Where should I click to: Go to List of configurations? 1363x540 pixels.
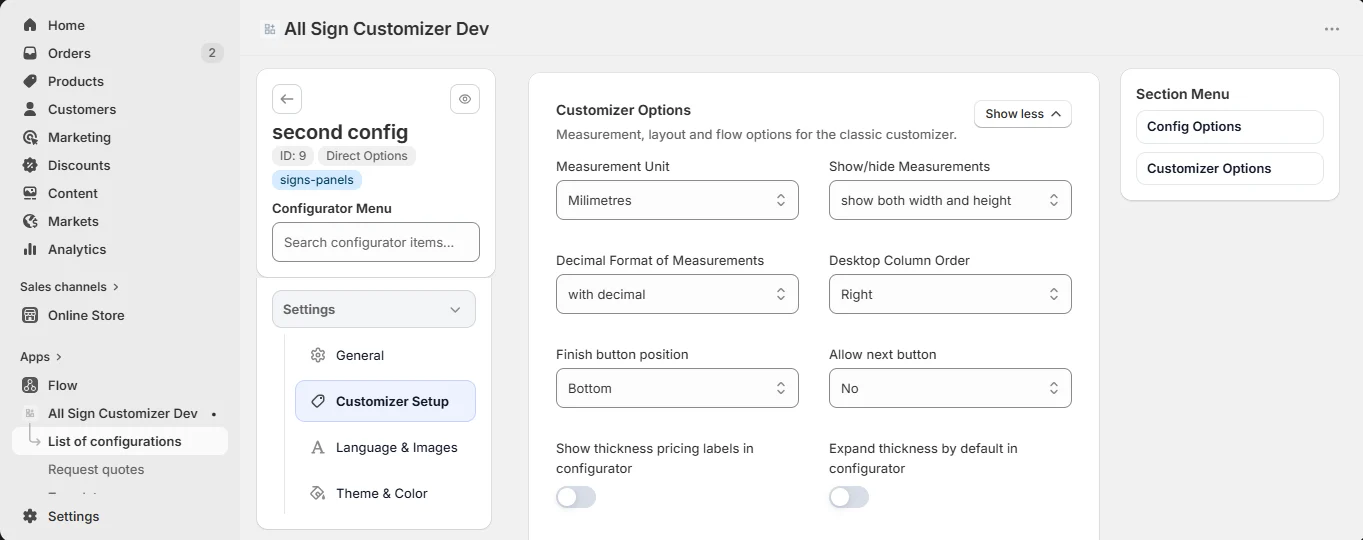[x=120, y=441]
